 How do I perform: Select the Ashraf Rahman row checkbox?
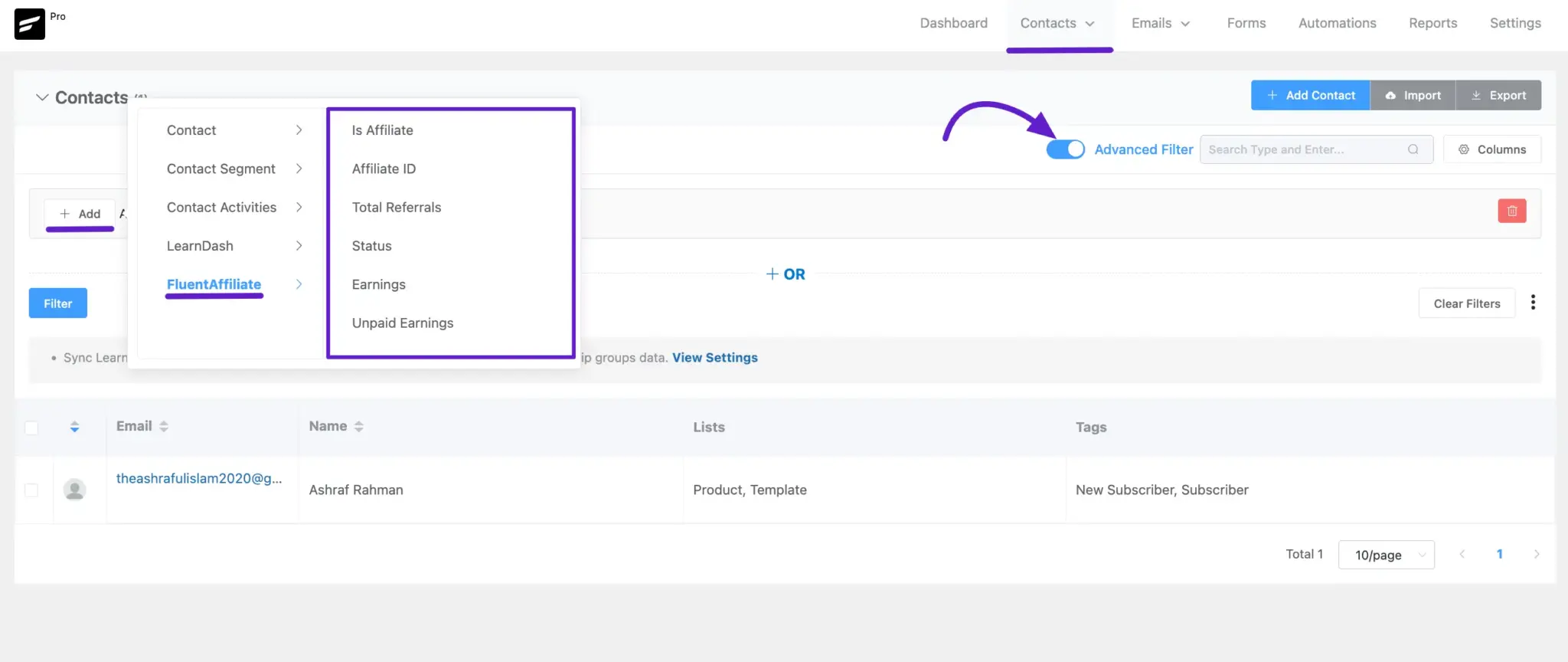coord(31,490)
